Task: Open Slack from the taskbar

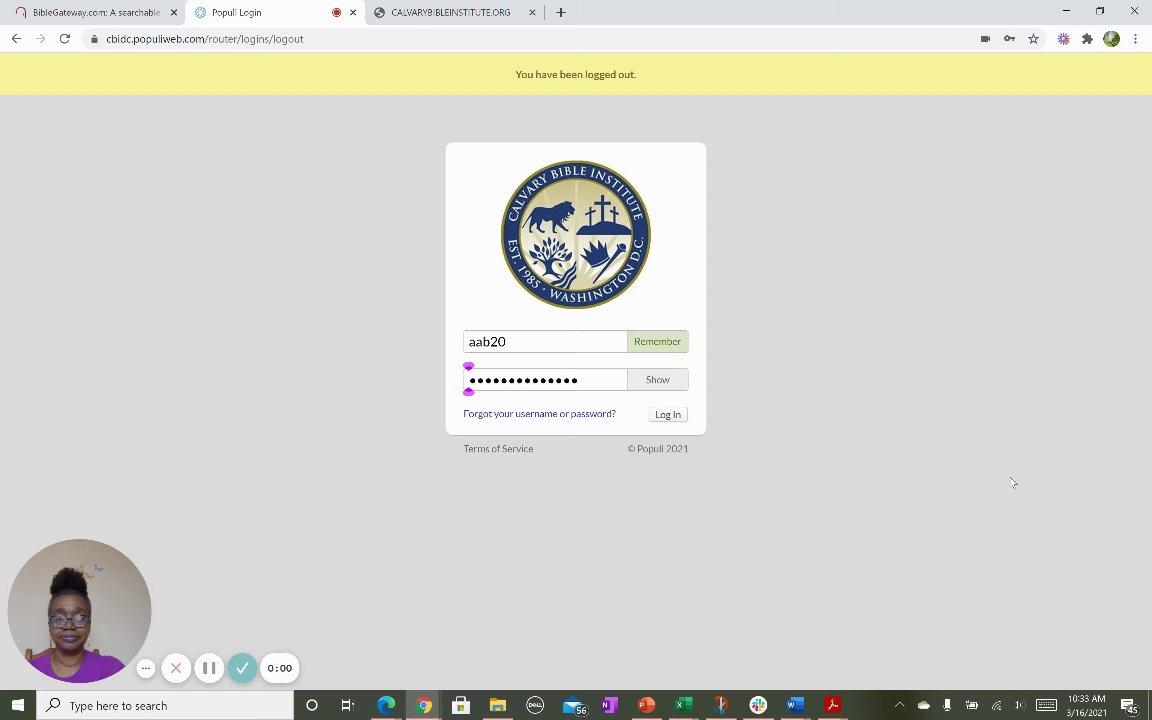Action: click(x=758, y=705)
